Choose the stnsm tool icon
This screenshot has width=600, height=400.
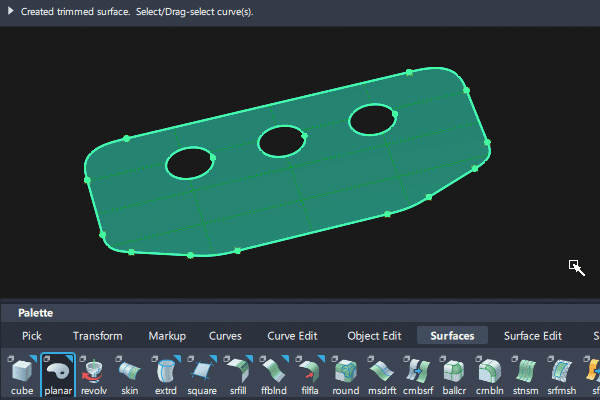tap(525, 375)
